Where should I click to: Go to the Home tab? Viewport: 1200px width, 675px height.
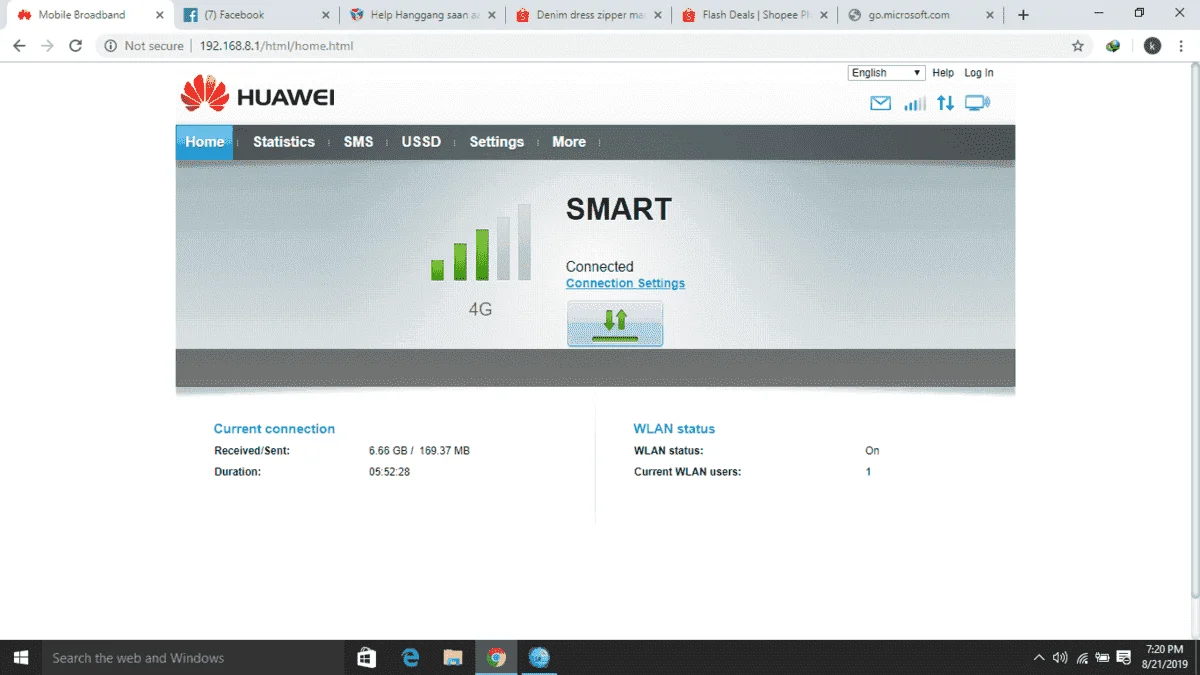[205, 142]
